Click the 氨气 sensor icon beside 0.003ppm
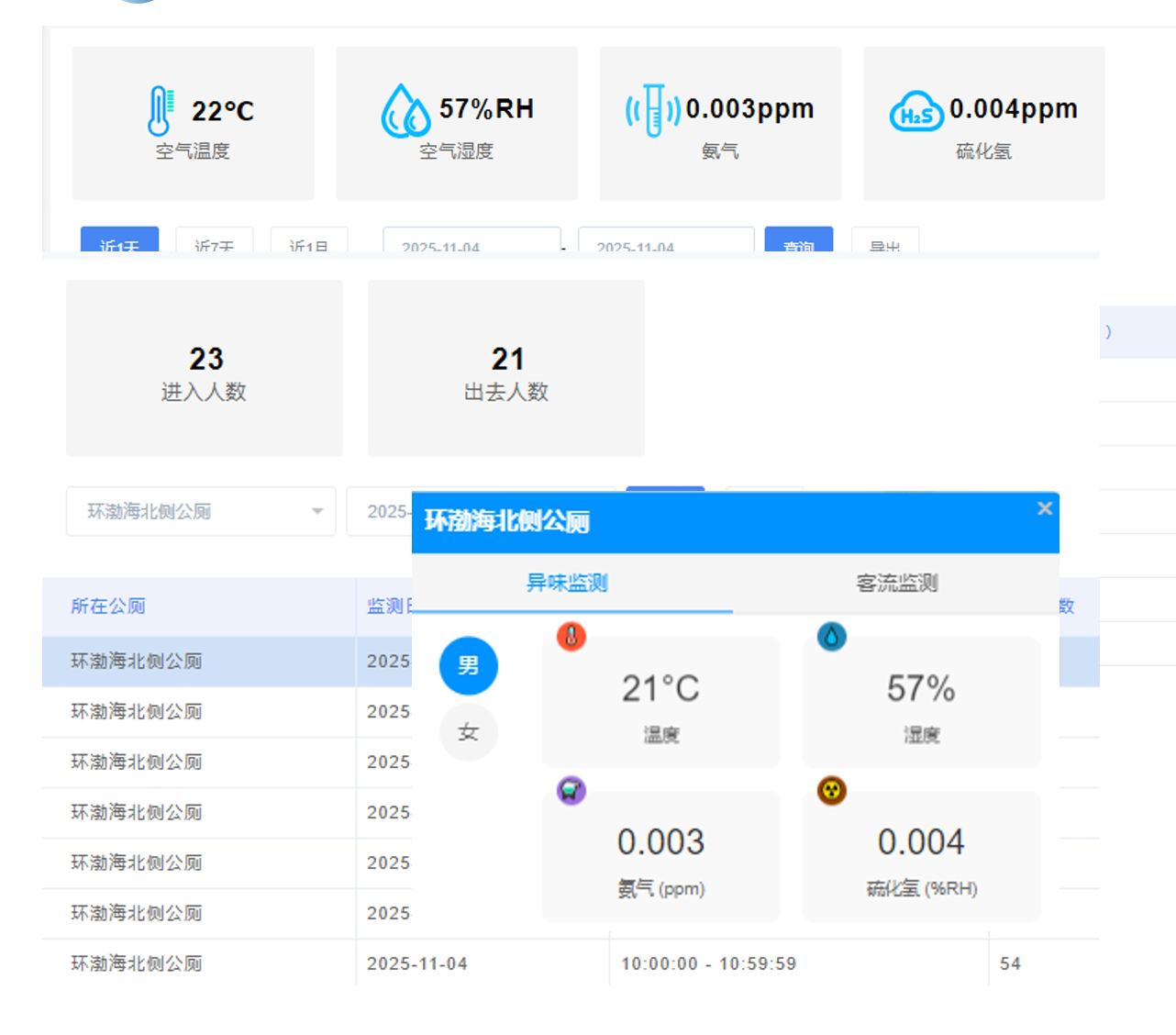Viewport: 1176px width, 1035px height. coord(653,111)
